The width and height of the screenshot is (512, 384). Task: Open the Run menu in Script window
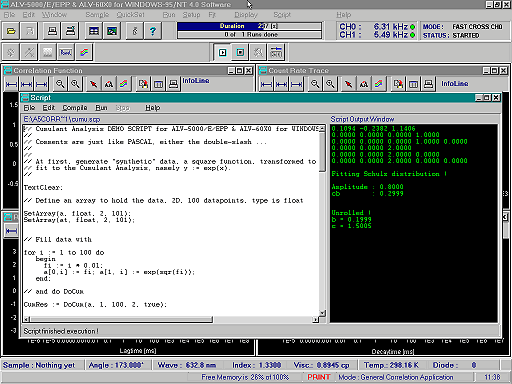tap(101, 108)
